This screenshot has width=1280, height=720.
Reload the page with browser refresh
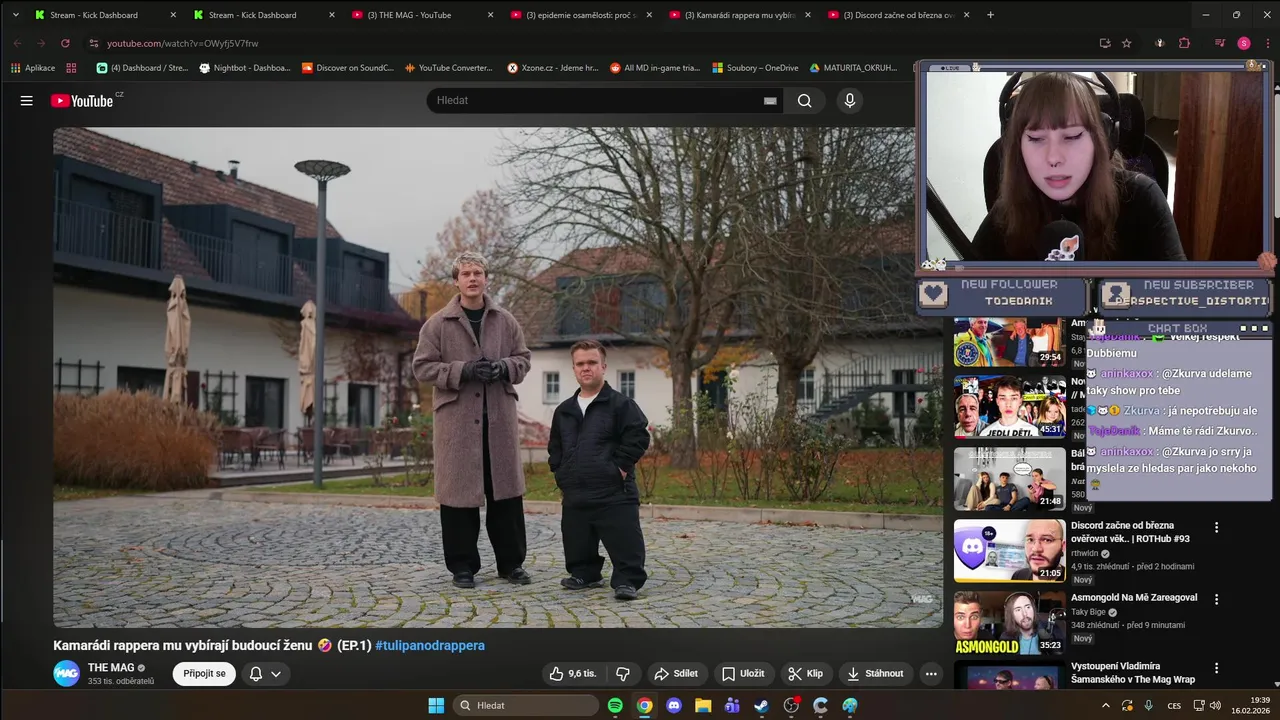pos(65,43)
